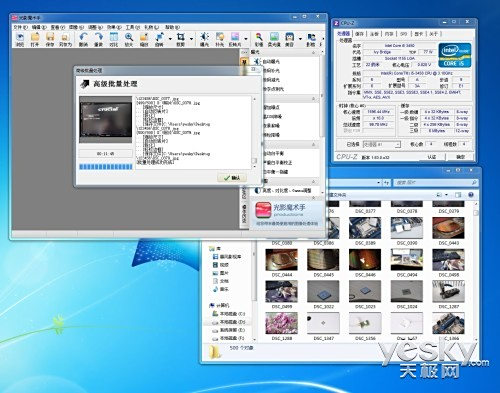
Task: Select Local Disk (D:) in Explorer tree
Action: 229,322
